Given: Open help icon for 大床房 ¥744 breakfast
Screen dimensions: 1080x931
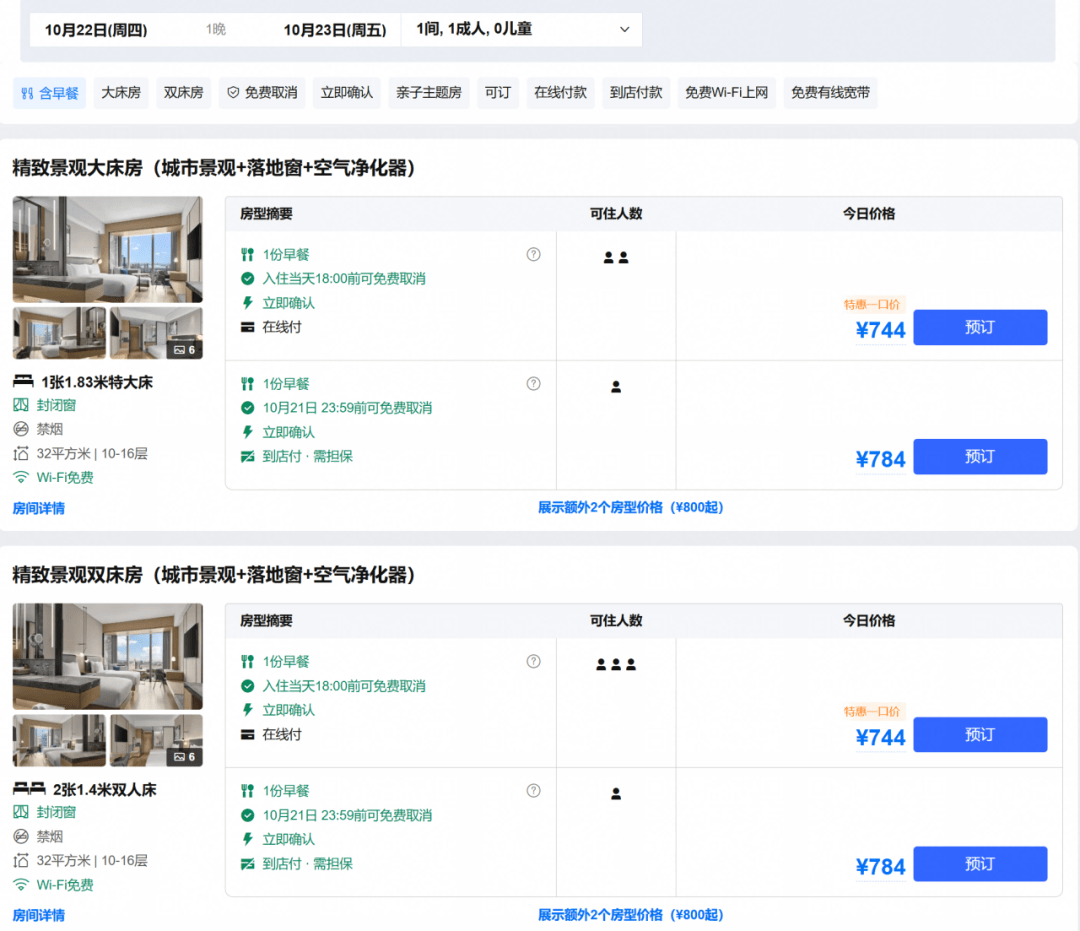Looking at the screenshot, I should 533,254.
